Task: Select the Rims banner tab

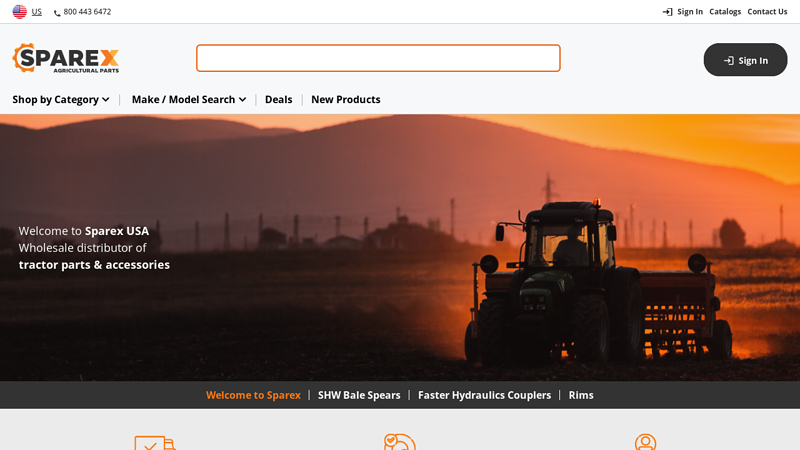Action: (x=581, y=395)
